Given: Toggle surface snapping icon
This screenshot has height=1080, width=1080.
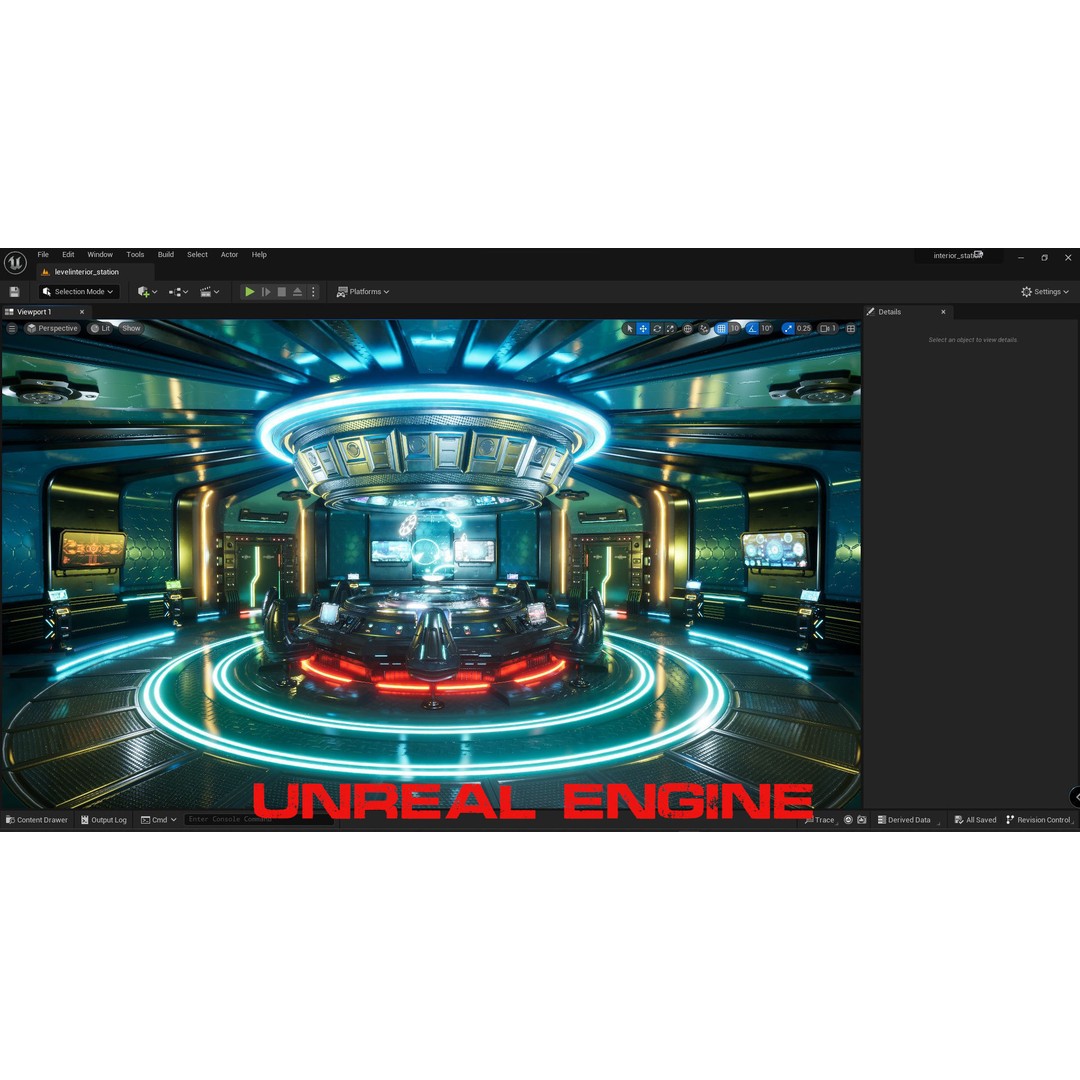Looking at the screenshot, I should (703, 329).
